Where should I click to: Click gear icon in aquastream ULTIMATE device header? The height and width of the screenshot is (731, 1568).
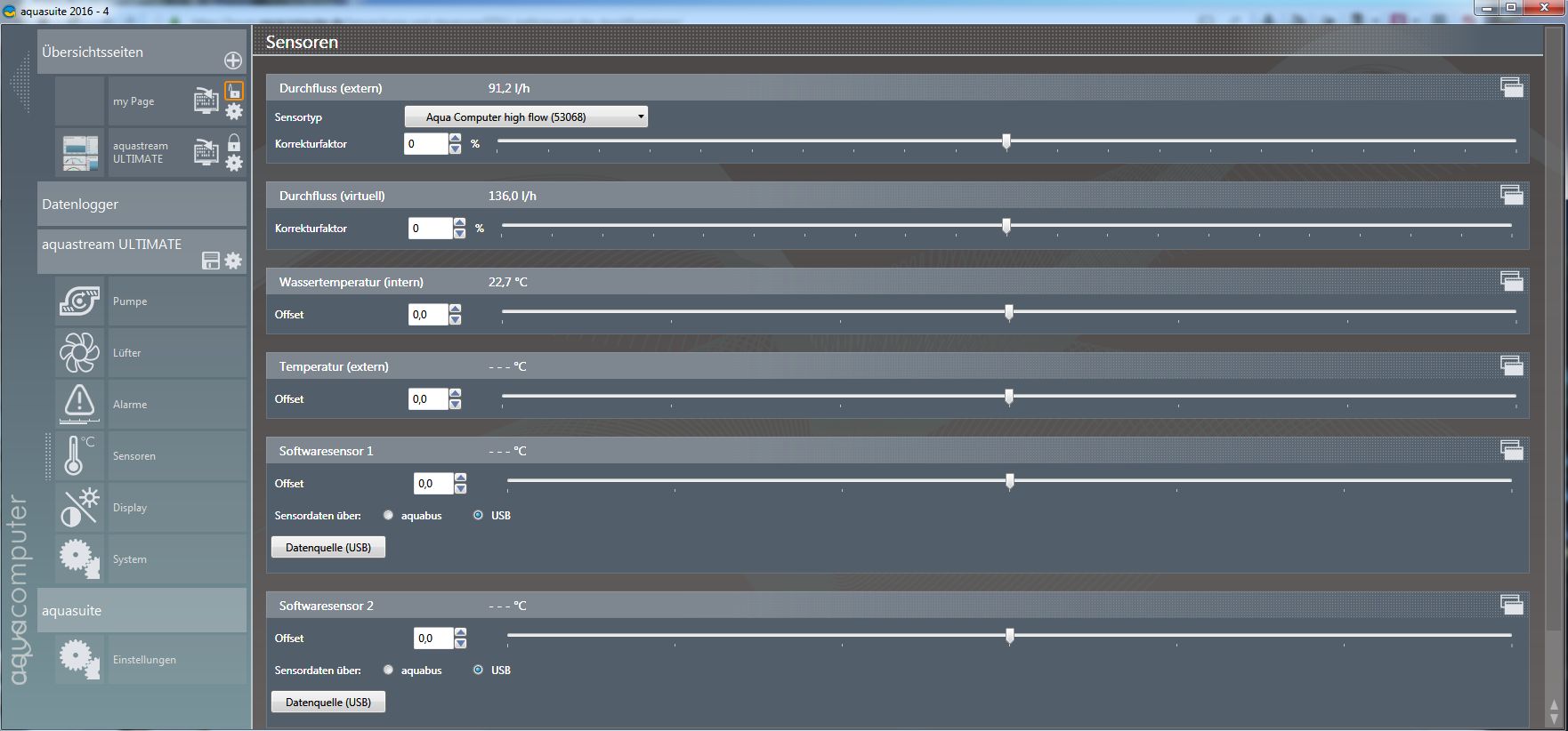pyautogui.click(x=233, y=261)
